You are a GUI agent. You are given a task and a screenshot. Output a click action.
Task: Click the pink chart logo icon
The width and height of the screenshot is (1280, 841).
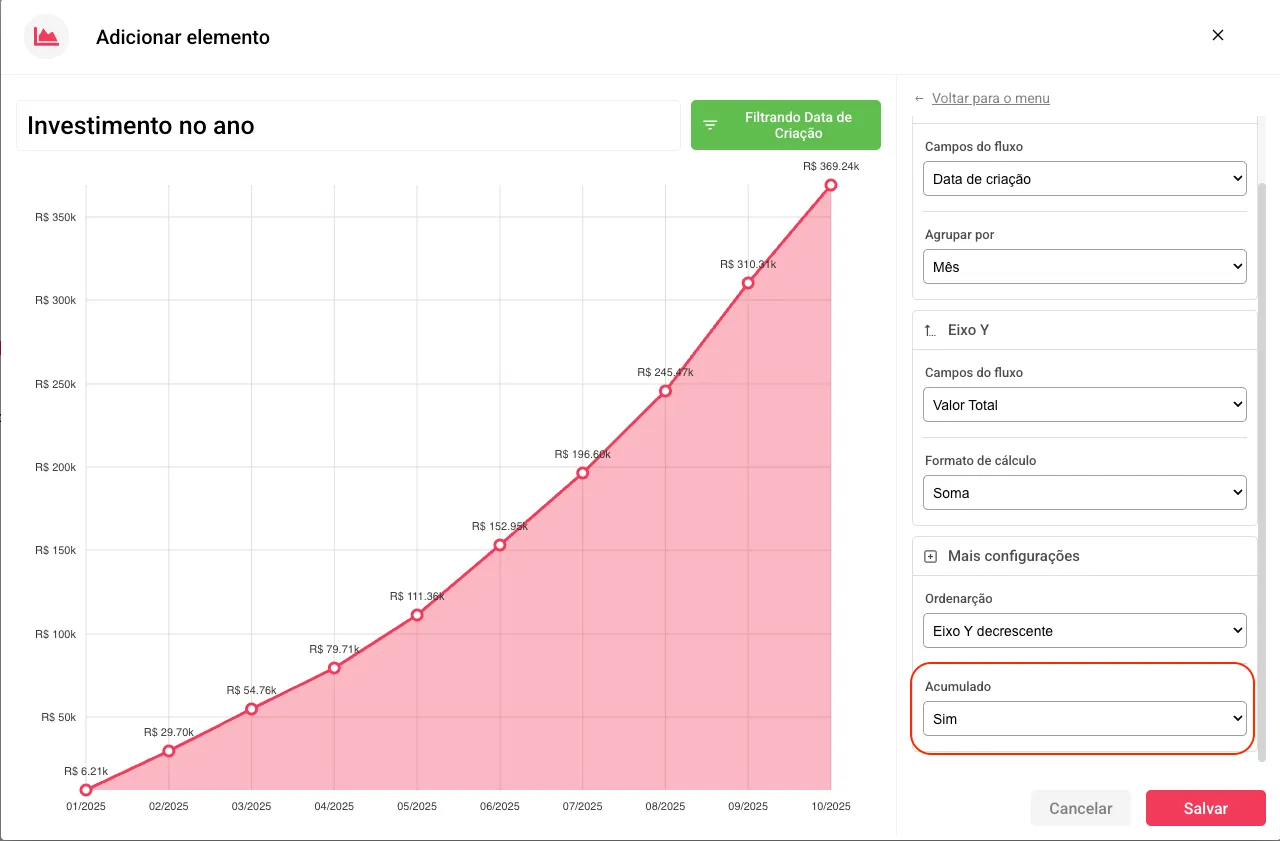(x=45, y=36)
